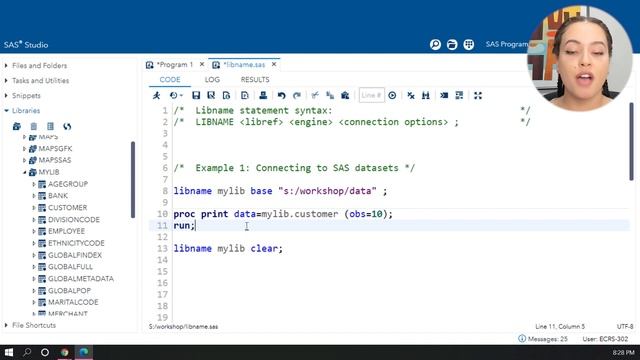Expand the MAPSGFK library
This screenshot has height=360, width=640.
24,149
